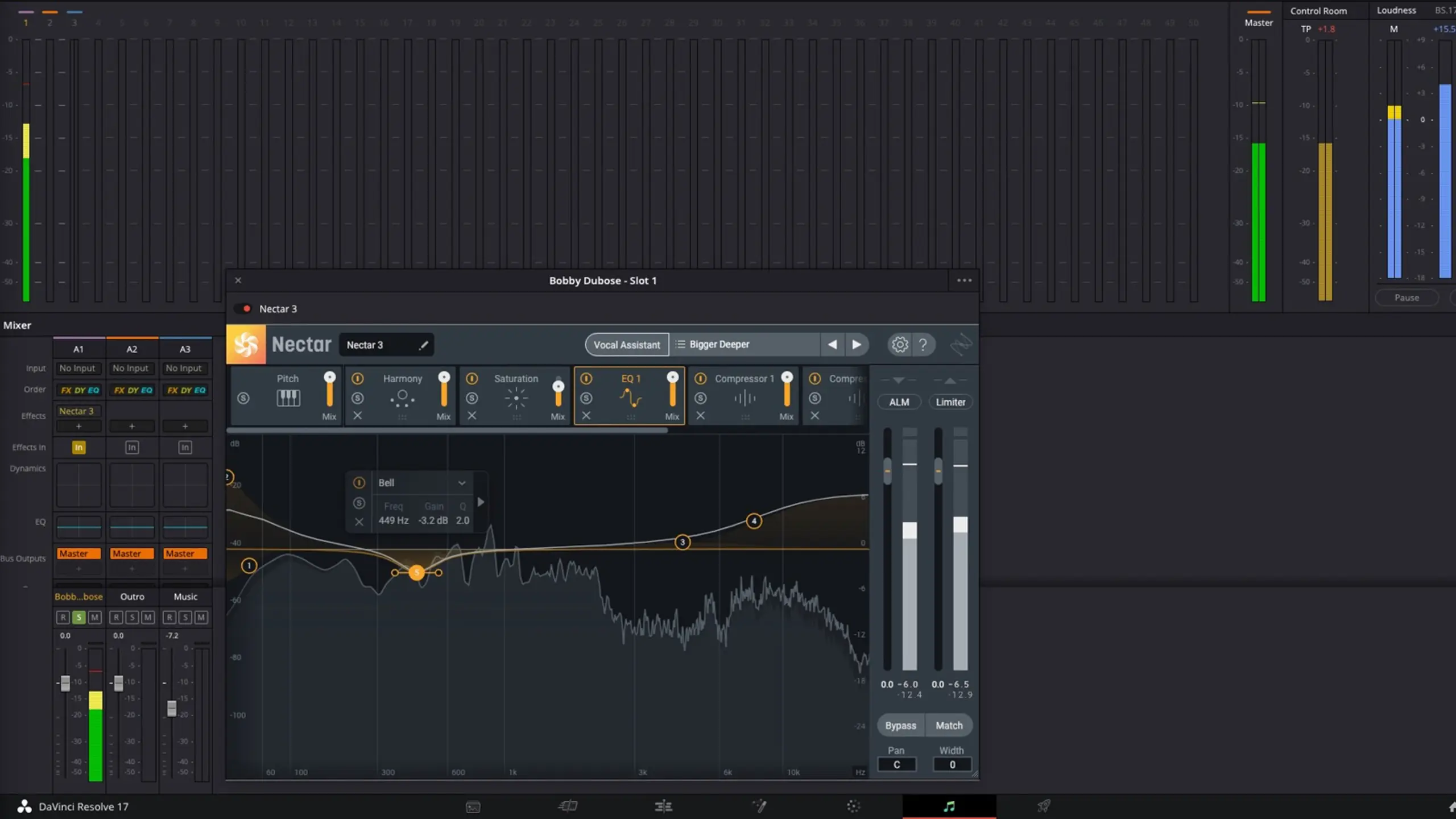Viewport: 1456px width, 819px height.
Task: Switch to the Deliver page tab
Action: pyautogui.click(x=1044, y=806)
